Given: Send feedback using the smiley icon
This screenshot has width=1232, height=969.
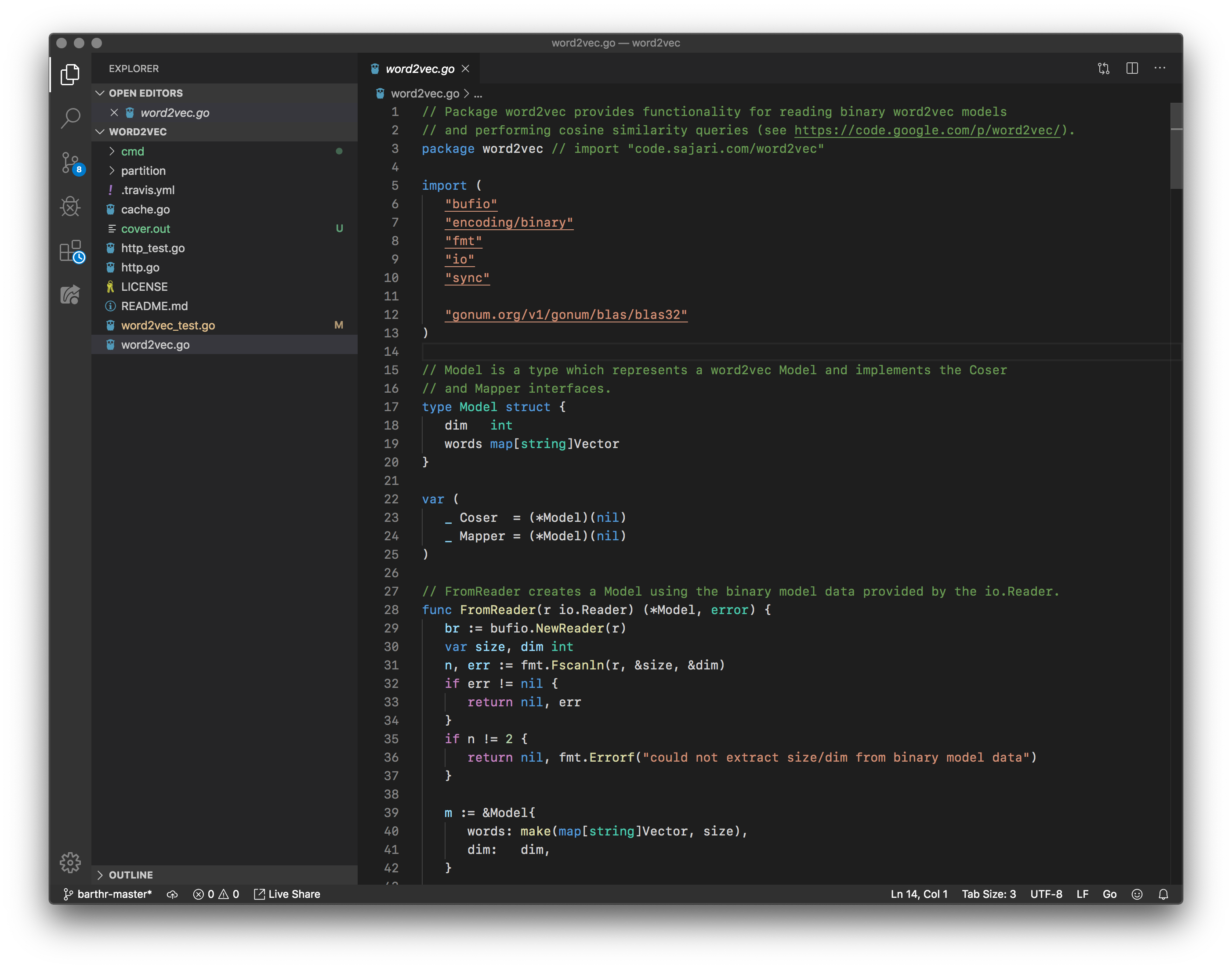Looking at the screenshot, I should [1137, 893].
